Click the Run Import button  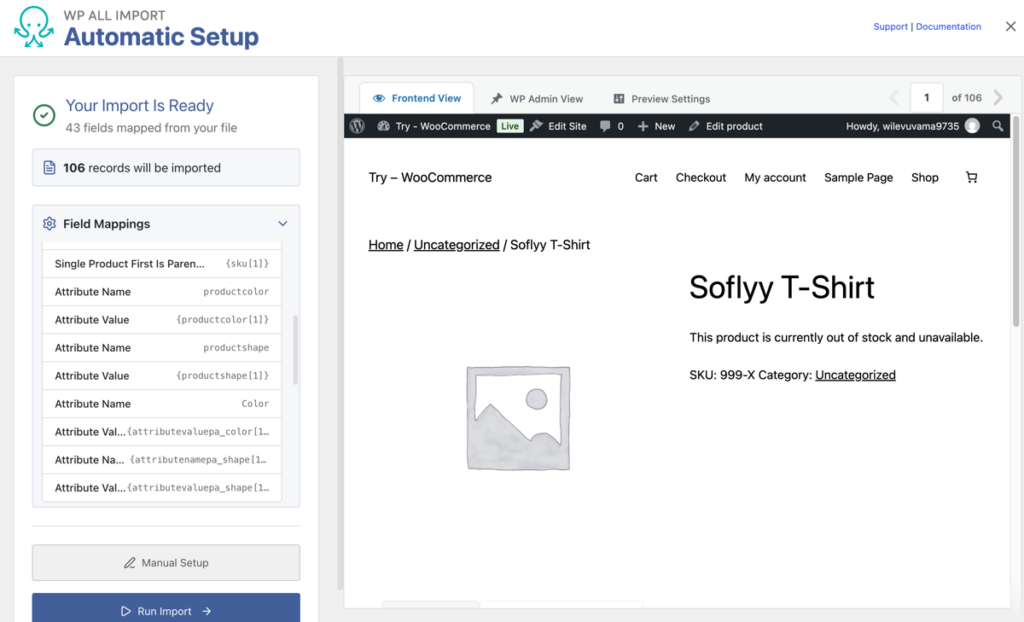[x=166, y=610]
